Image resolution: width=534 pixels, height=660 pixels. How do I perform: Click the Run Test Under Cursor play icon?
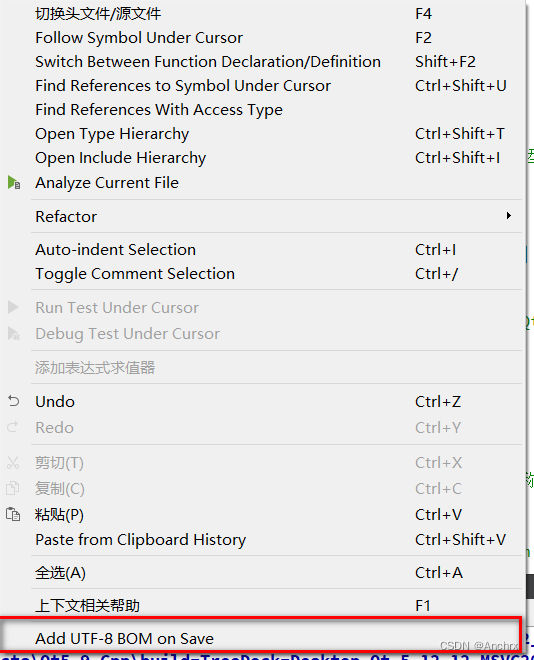pyautogui.click(x=13, y=307)
